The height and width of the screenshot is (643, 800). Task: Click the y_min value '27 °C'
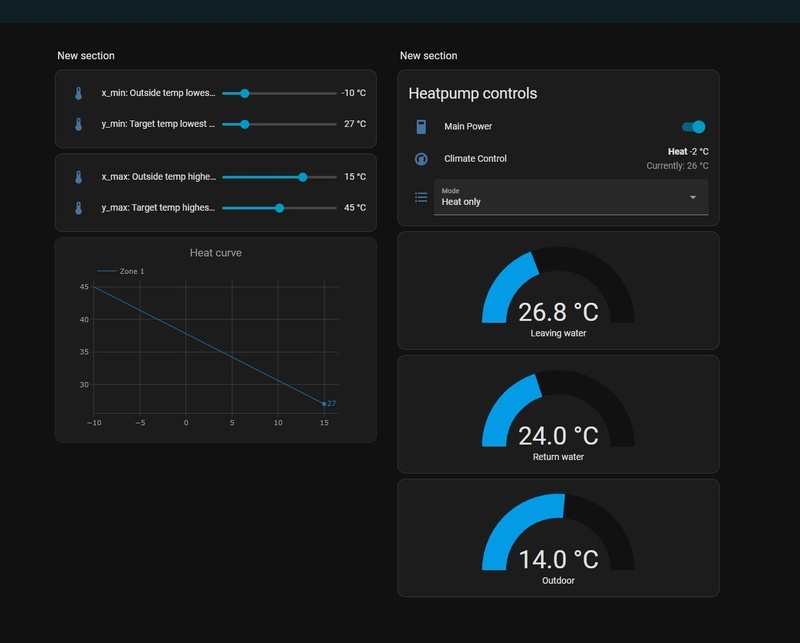click(x=355, y=124)
